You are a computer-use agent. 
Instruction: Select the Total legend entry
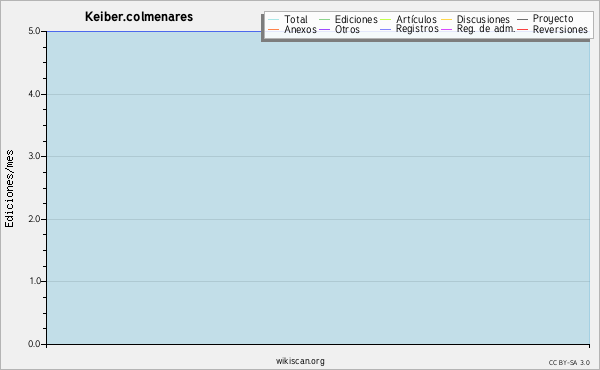point(288,19)
